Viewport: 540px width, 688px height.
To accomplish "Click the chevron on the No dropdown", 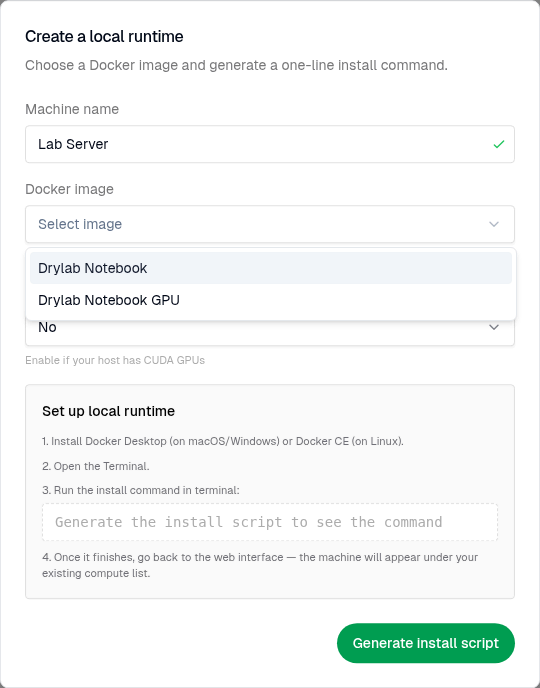I will (494, 327).
